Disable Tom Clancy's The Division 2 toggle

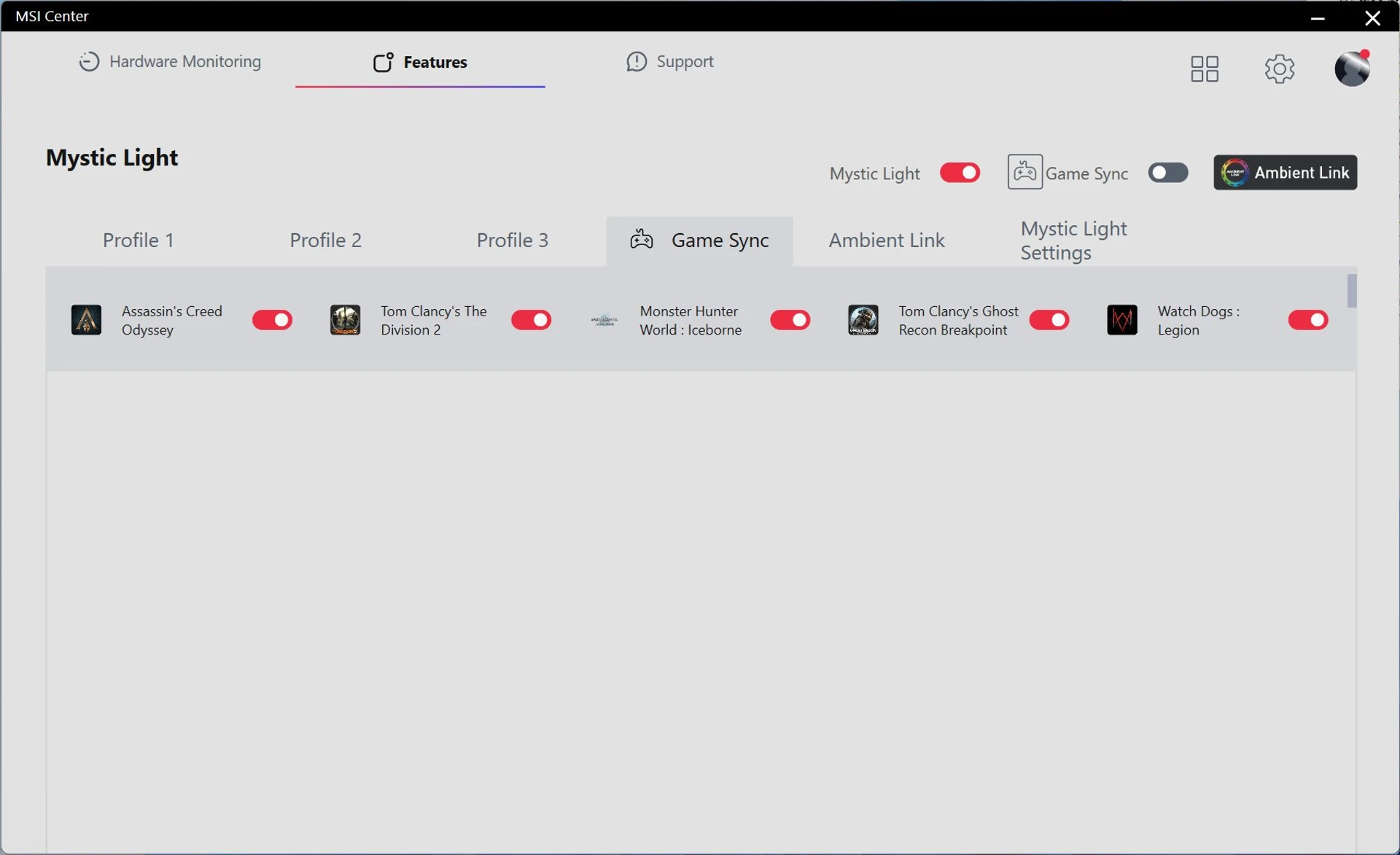[531, 320]
